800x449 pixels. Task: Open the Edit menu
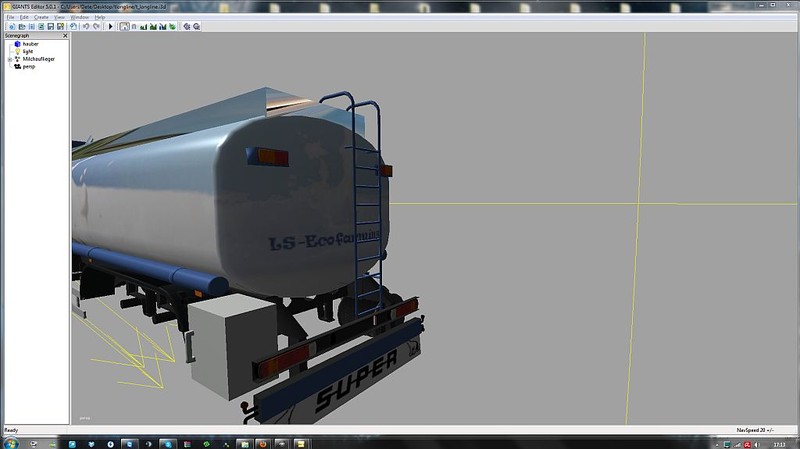(24, 17)
